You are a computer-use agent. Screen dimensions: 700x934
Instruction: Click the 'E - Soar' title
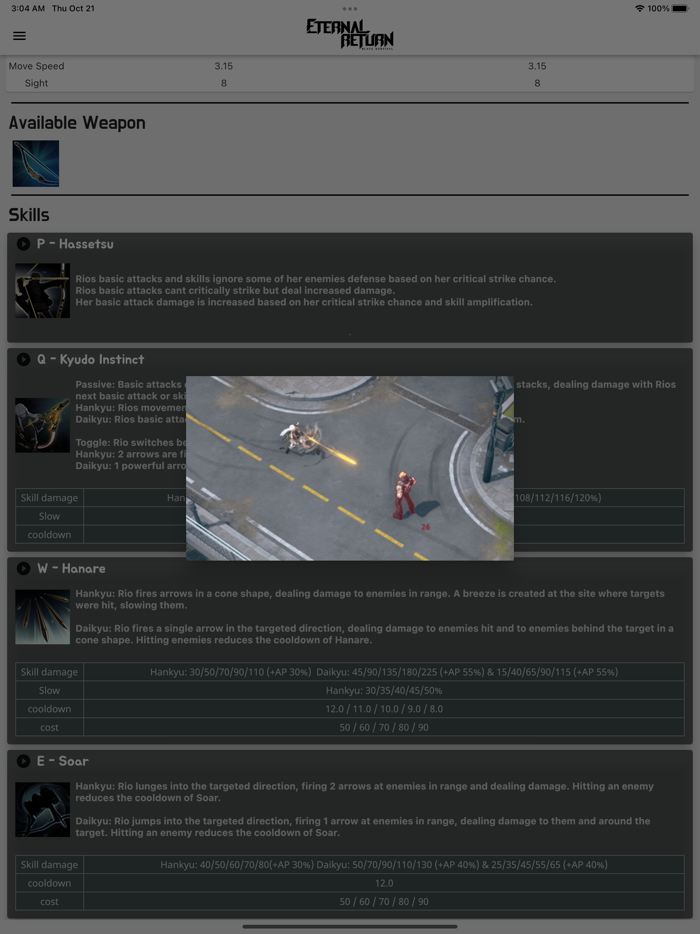[x=63, y=761]
